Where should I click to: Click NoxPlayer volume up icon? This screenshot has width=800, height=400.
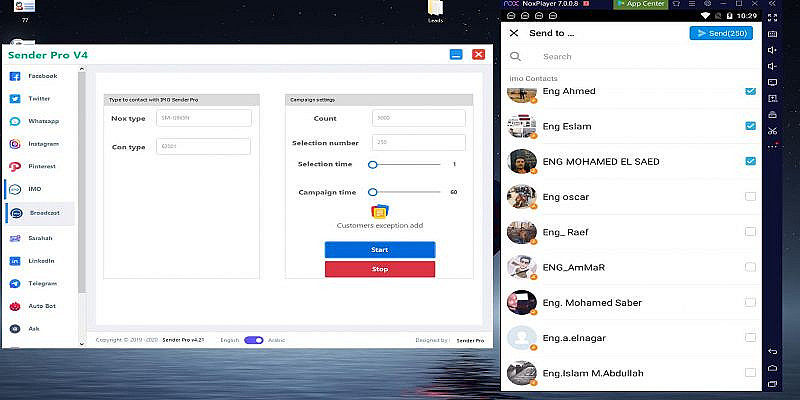coord(772,50)
